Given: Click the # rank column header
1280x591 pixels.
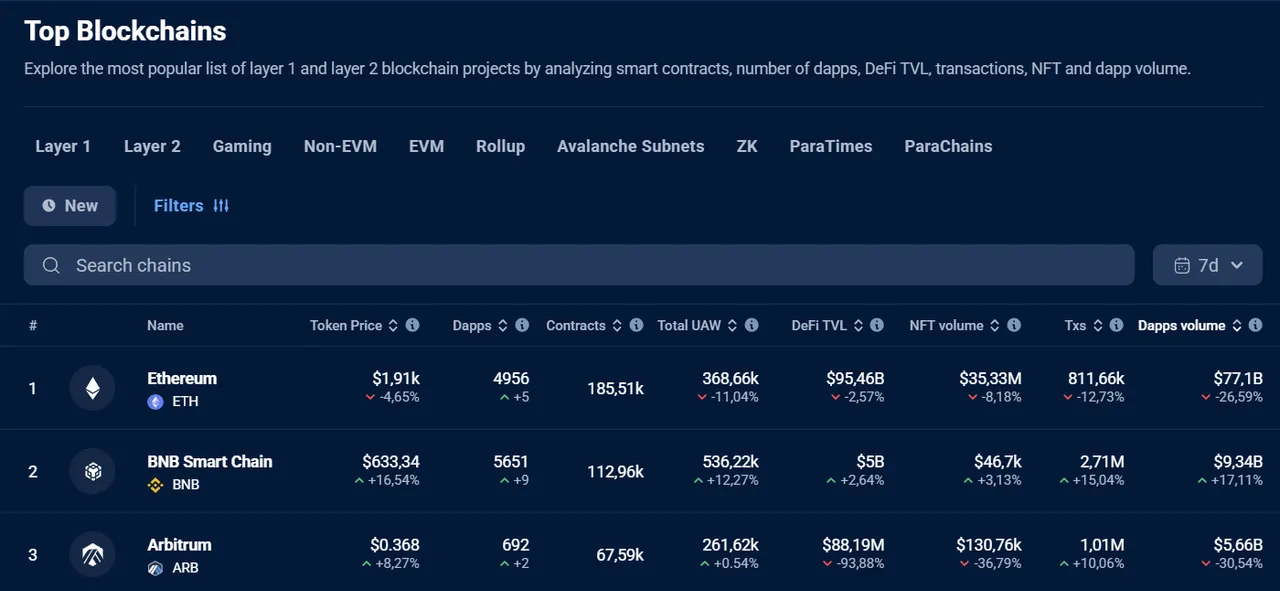Looking at the screenshot, I should tap(33, 325).
